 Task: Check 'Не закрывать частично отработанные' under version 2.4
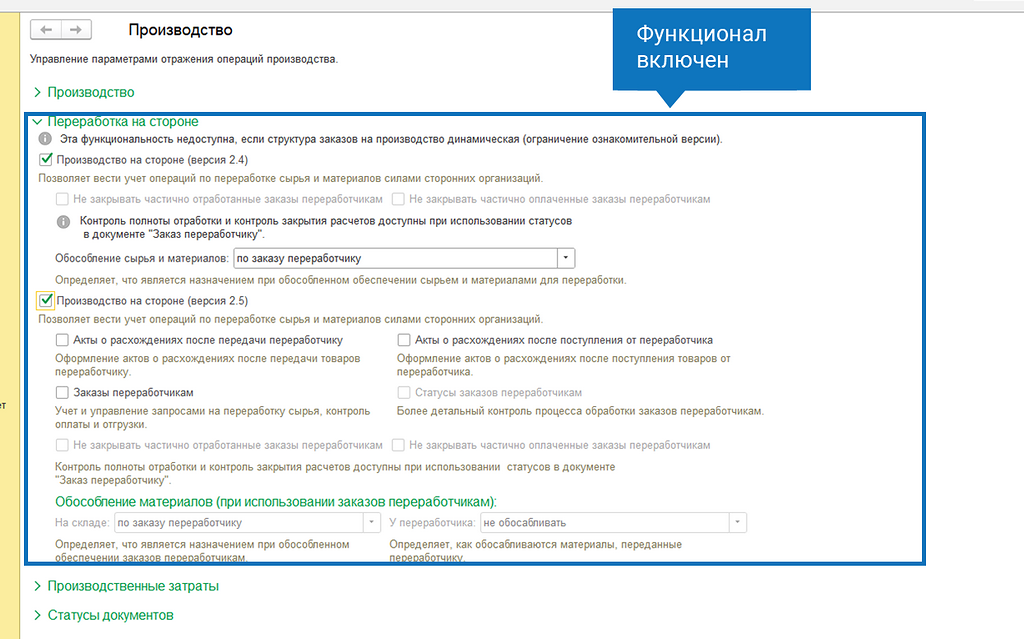(x=62, y=199)
